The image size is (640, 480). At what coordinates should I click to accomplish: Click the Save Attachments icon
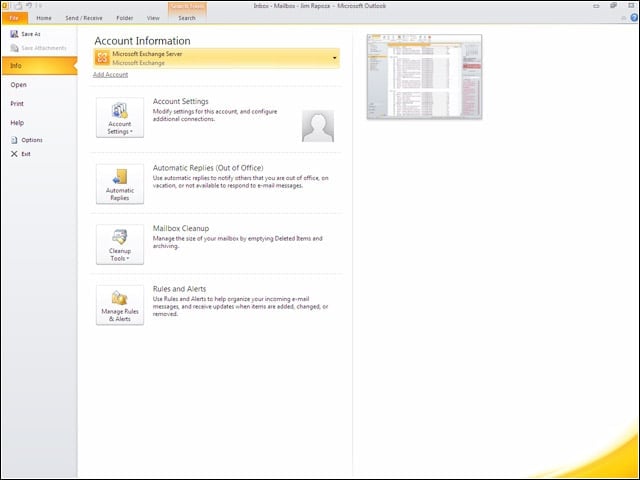pyautogui.click(x=14, y=48)
